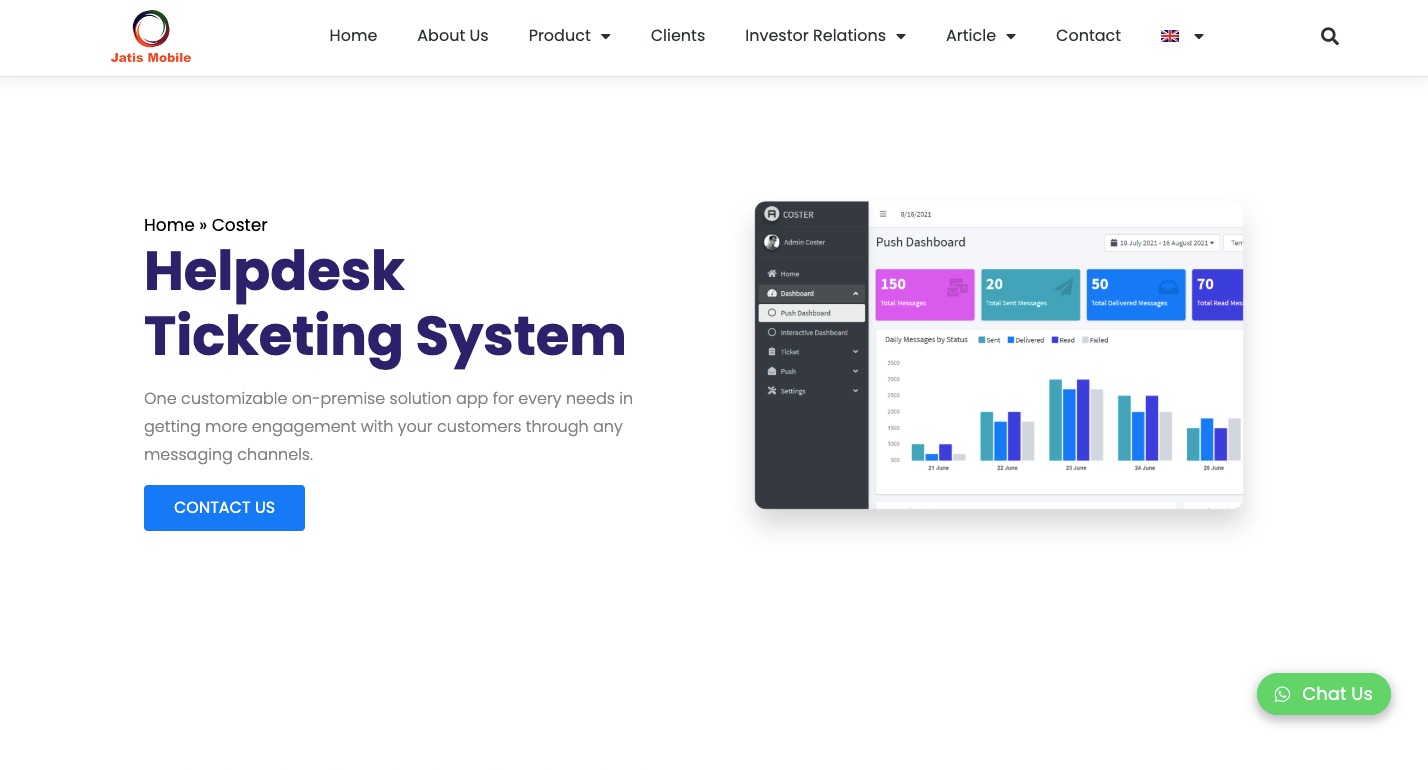
Task: Open the search magnifier icon
Action: (1329, 36)
